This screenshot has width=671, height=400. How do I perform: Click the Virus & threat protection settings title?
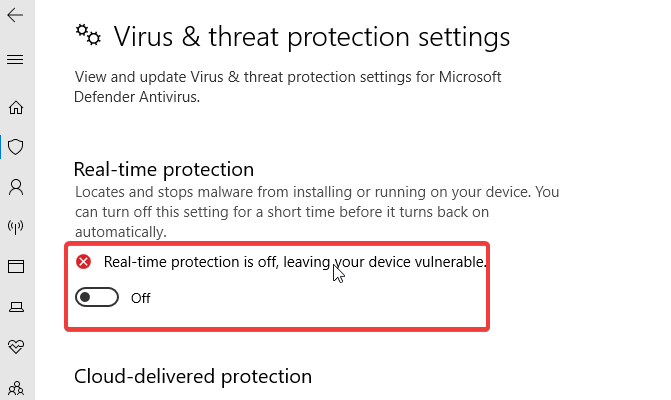[x=312, y=37]
